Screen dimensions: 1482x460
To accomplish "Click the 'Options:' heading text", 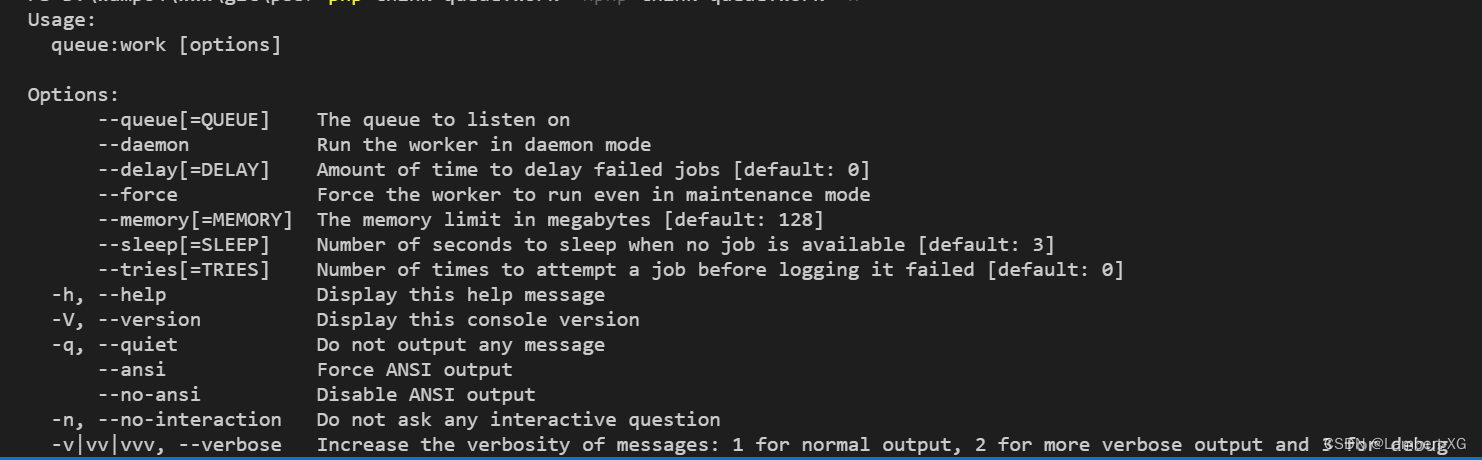I will (73, 95).
